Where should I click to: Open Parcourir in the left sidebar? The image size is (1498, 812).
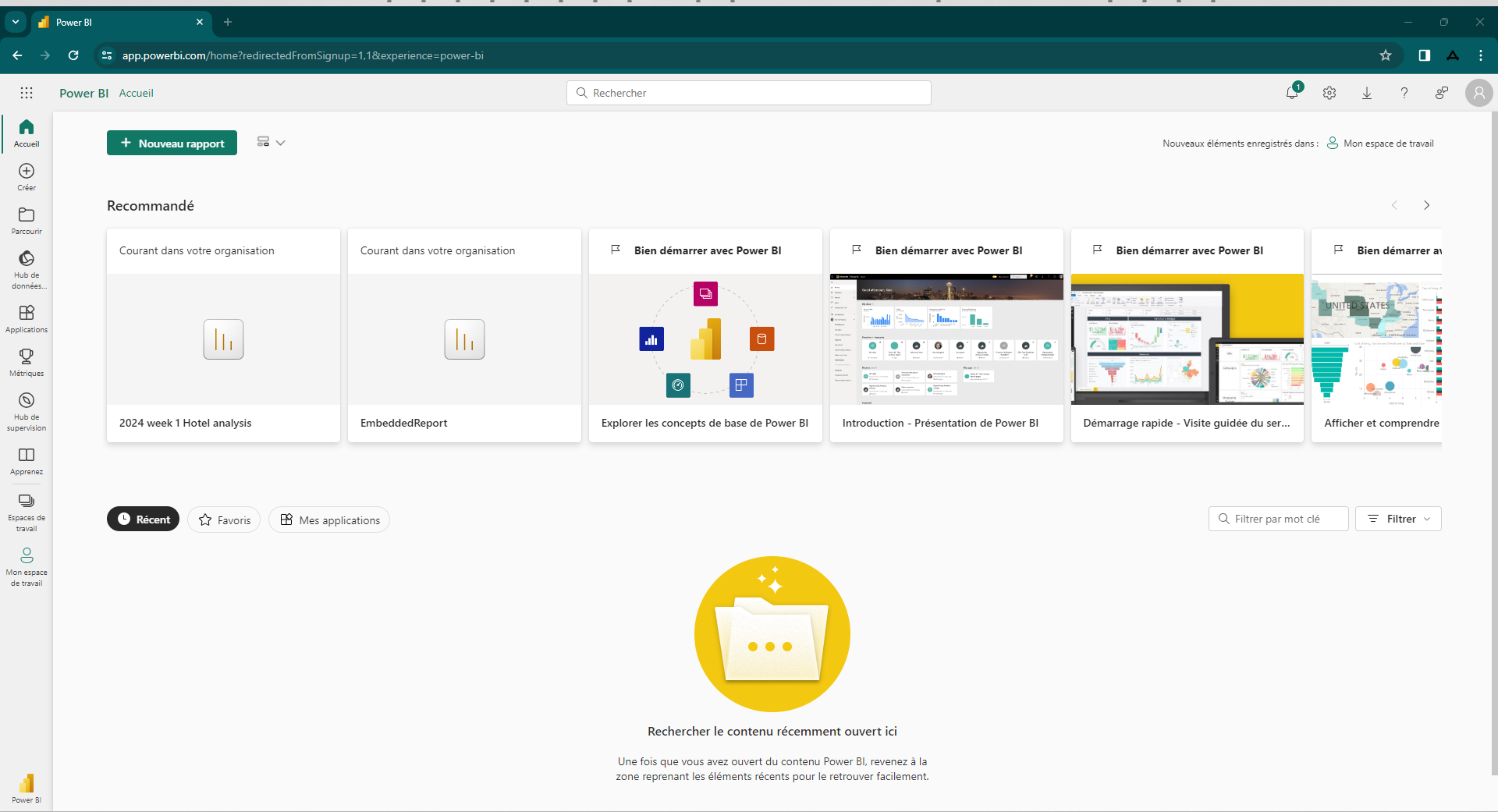pyautogui.click(x=27, y=221)
